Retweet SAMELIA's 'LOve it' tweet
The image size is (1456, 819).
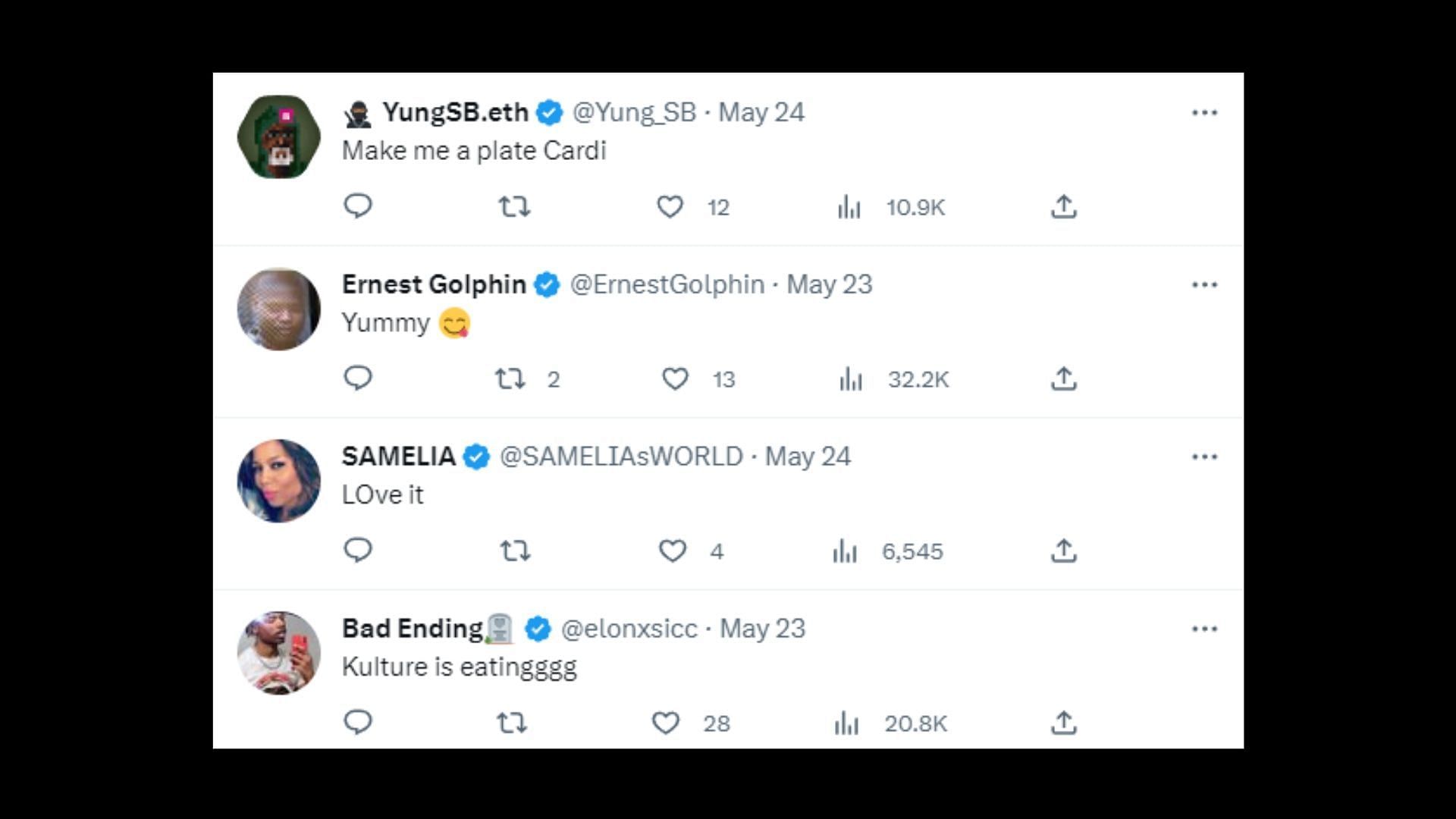tap(515, 551)
